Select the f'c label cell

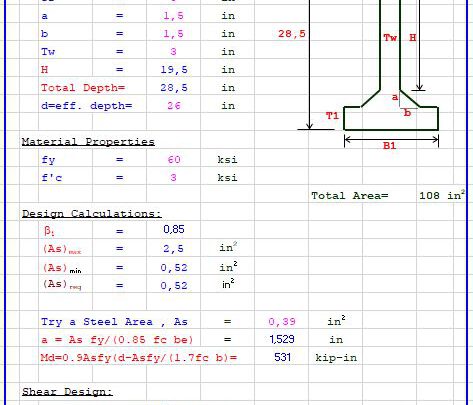point(52,178)
